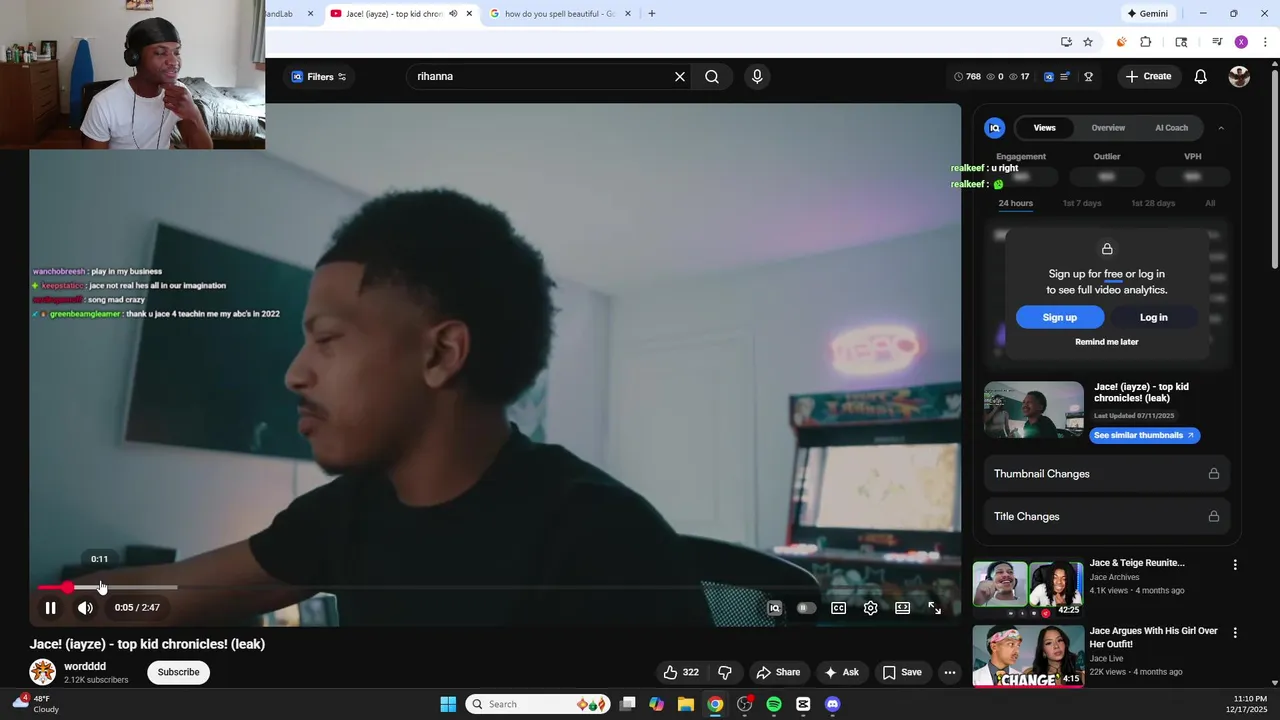Open more actions menu beside Save
This screenshot has width=1280, height=720.
tap(950, 672)
